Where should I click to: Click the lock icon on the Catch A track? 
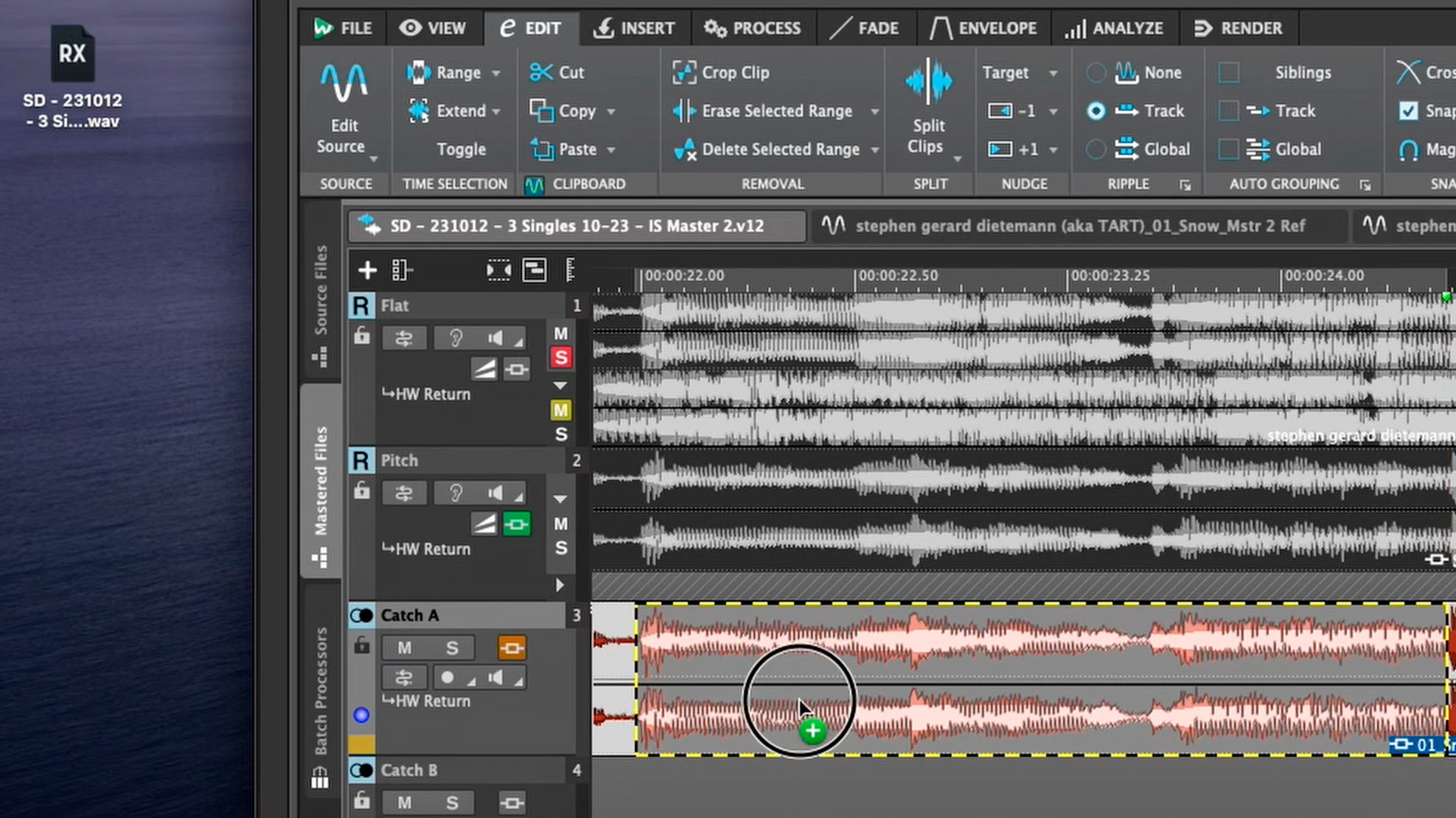[x=361, y=647]
